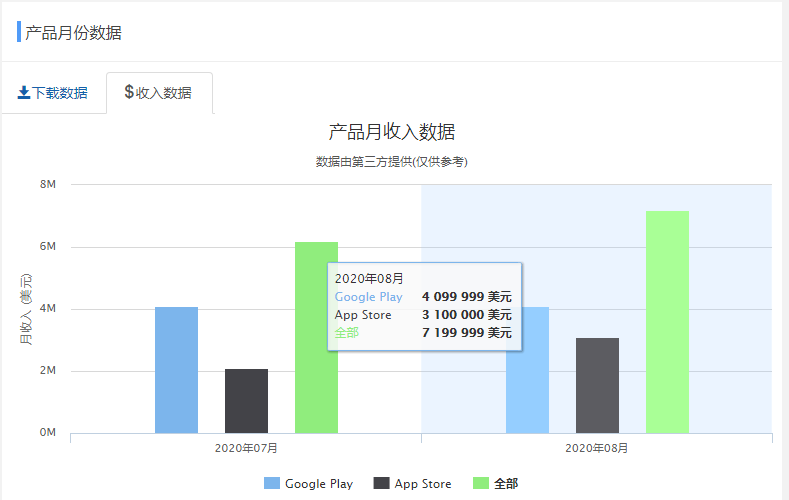Toggle the Google Play series legend label
The image size is (789, 500).
(318, 484)
